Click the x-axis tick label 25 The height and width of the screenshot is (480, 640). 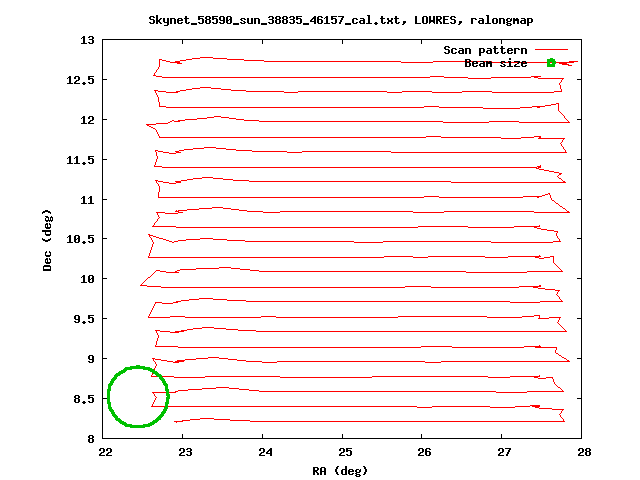pyautogui.click(x=345, y=452)
